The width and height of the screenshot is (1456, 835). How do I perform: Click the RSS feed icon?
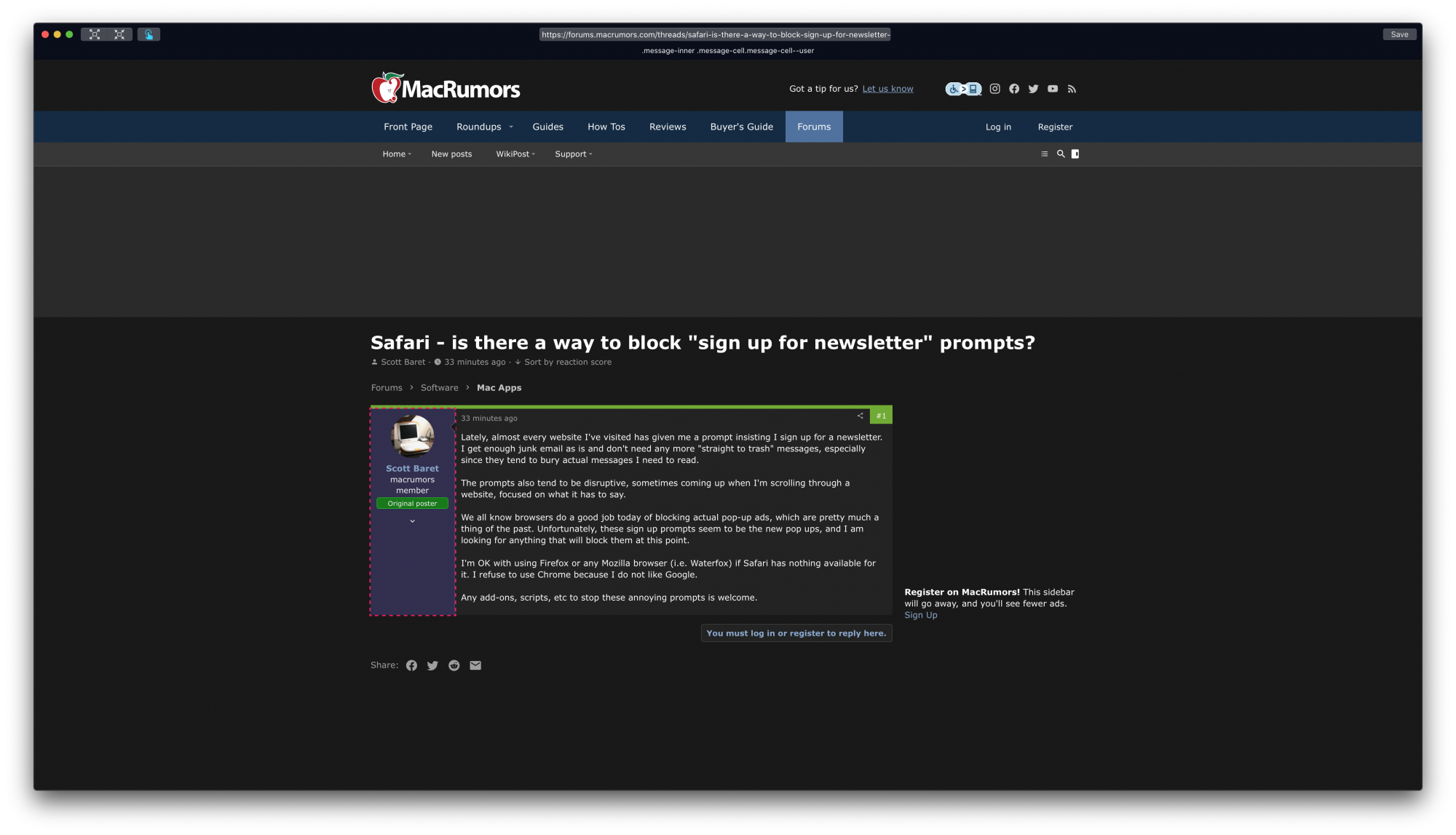(1072, 89)
